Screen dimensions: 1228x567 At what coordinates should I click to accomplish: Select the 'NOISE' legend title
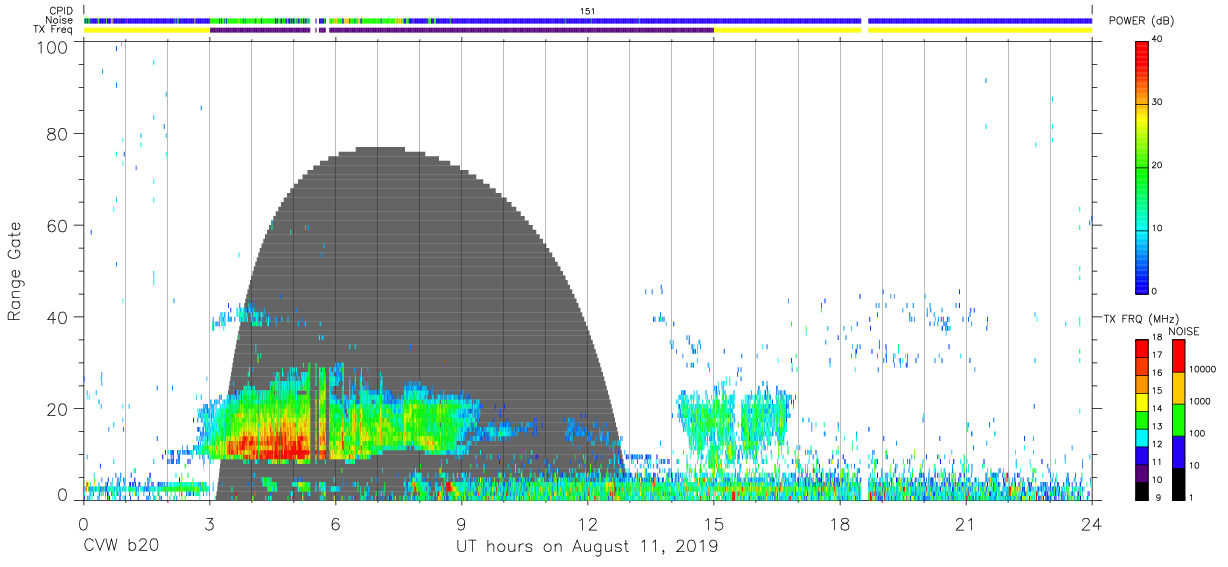click(x=1182, y=331)
